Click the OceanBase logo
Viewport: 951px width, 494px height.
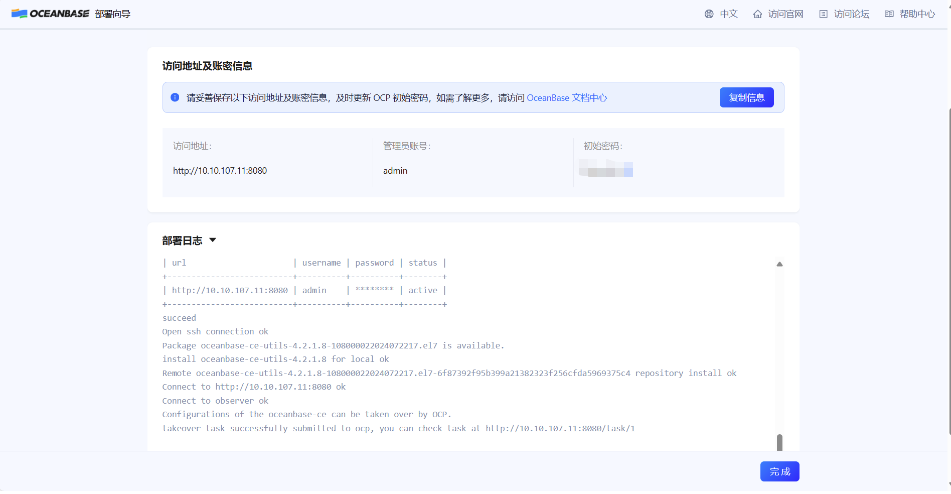click(x=50, y=13)
